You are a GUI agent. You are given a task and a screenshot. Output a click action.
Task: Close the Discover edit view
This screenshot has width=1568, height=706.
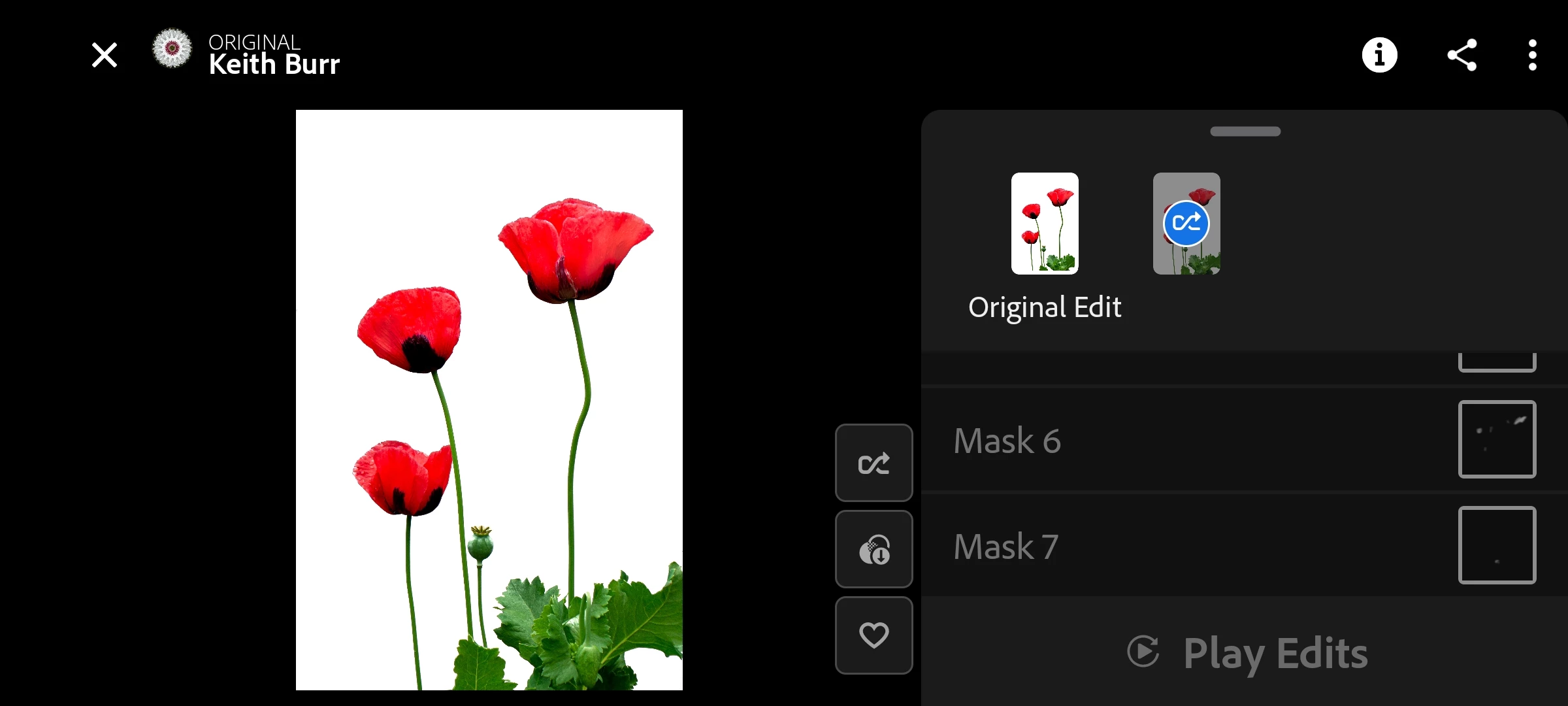[x=105, y=55]
